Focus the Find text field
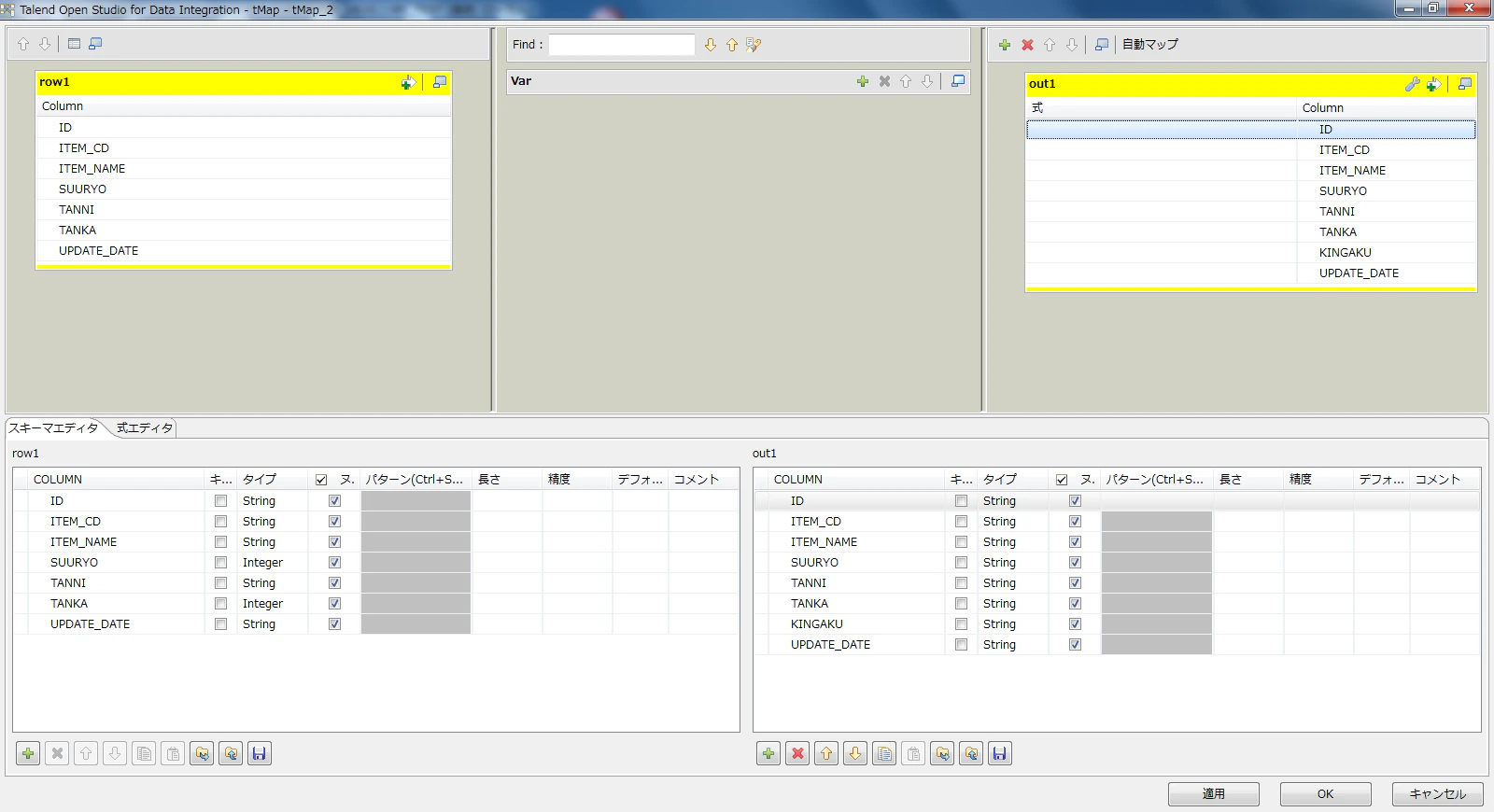Viewport: 1494px width, 812px height. coord(622,45)
